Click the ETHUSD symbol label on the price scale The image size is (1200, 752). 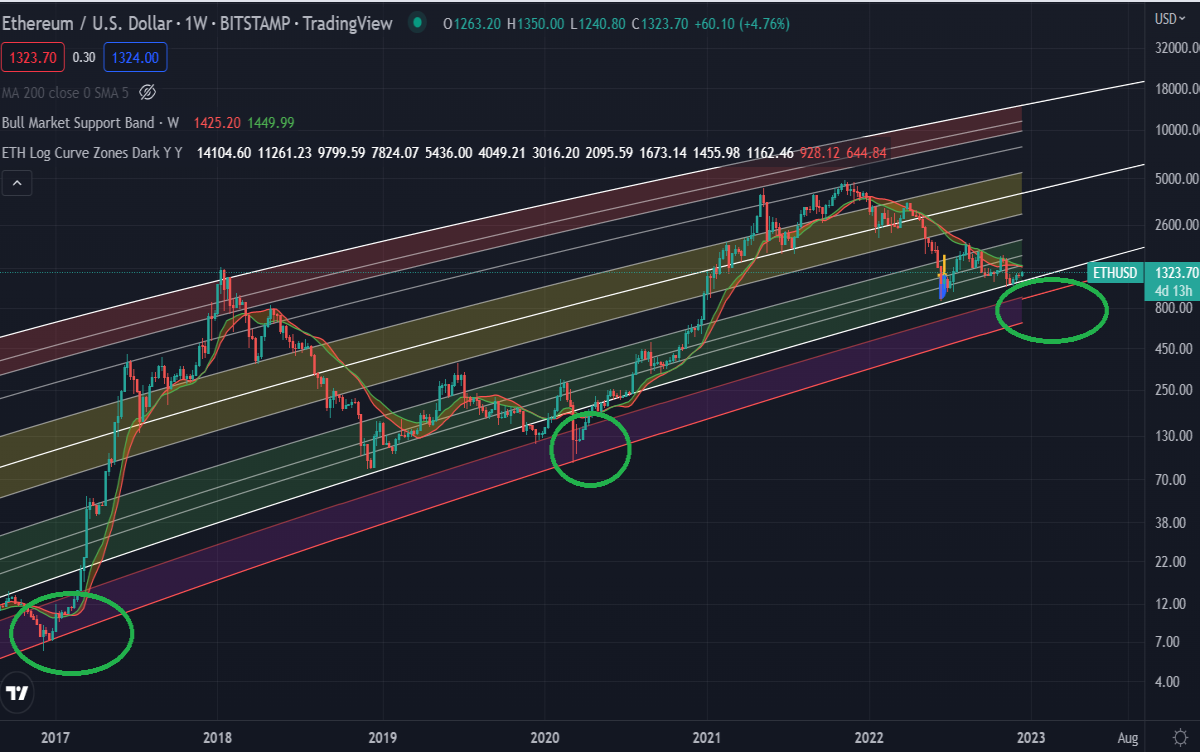1115,272
